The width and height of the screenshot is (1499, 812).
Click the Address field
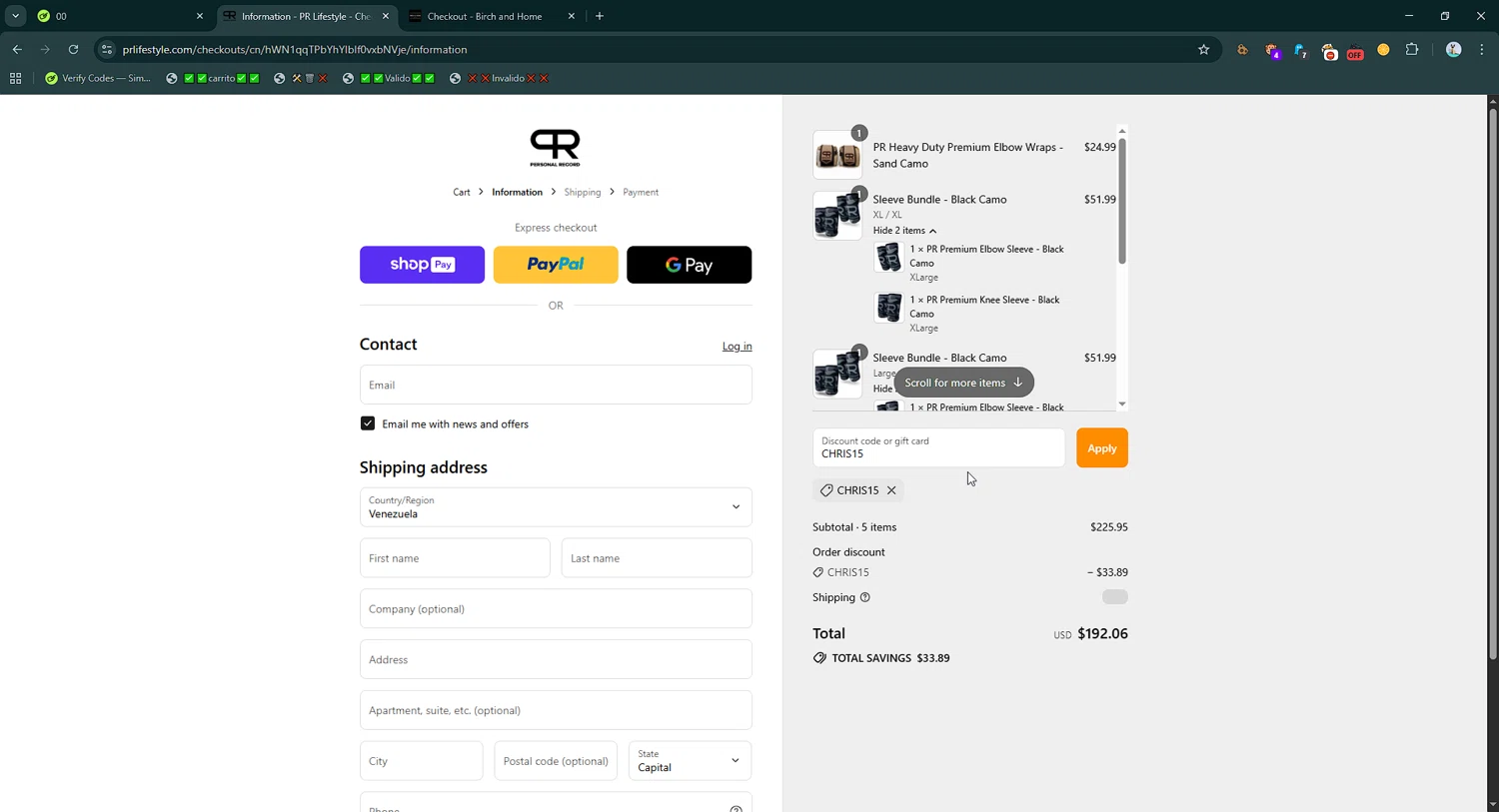(556, 660)
